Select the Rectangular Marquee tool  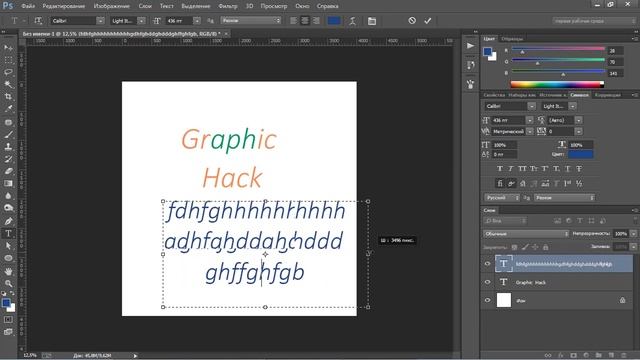coord(8,60)
